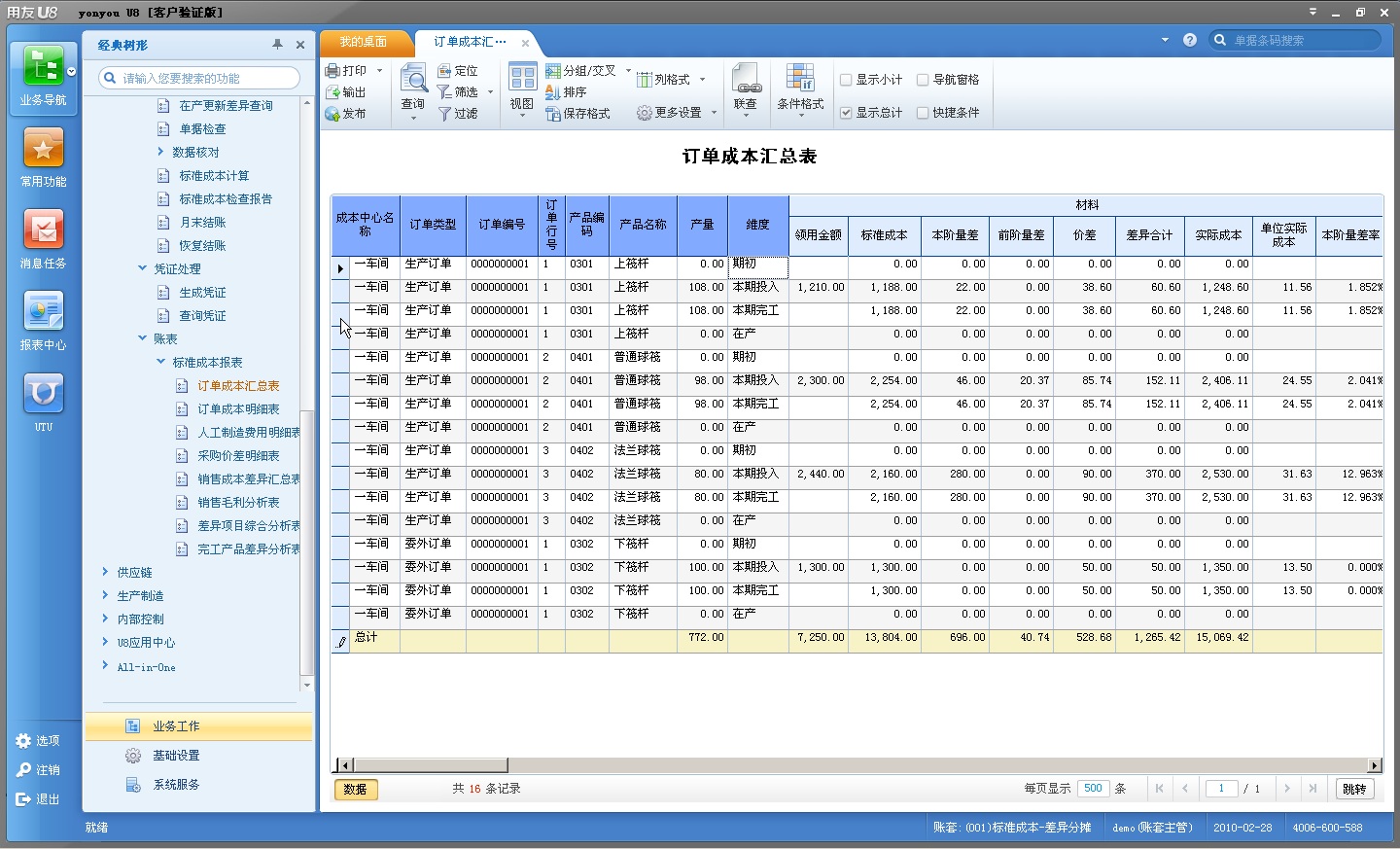Open 列格式 column format

coord(664,80)
